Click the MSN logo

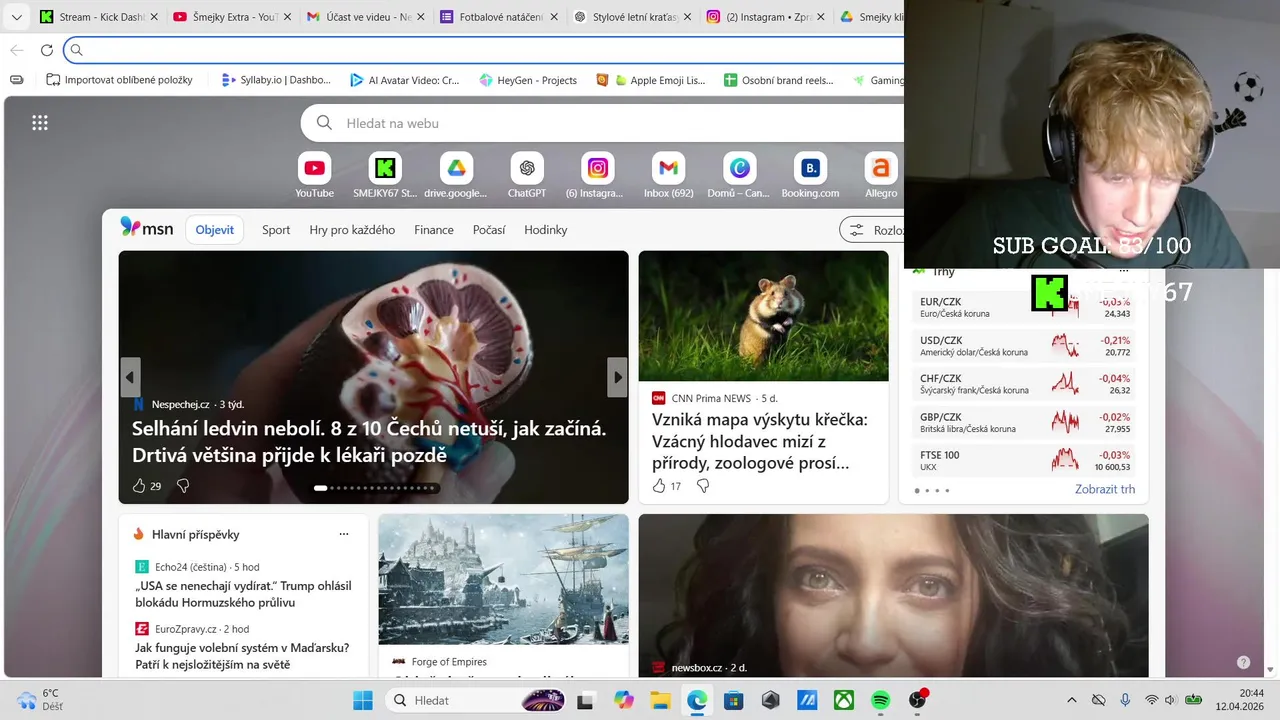tap(147, 229)
